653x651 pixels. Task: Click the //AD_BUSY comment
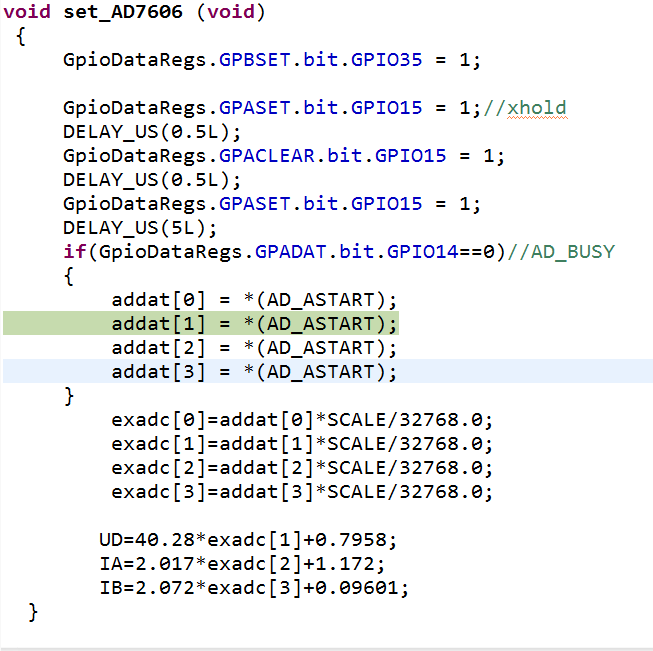[561, 252]
